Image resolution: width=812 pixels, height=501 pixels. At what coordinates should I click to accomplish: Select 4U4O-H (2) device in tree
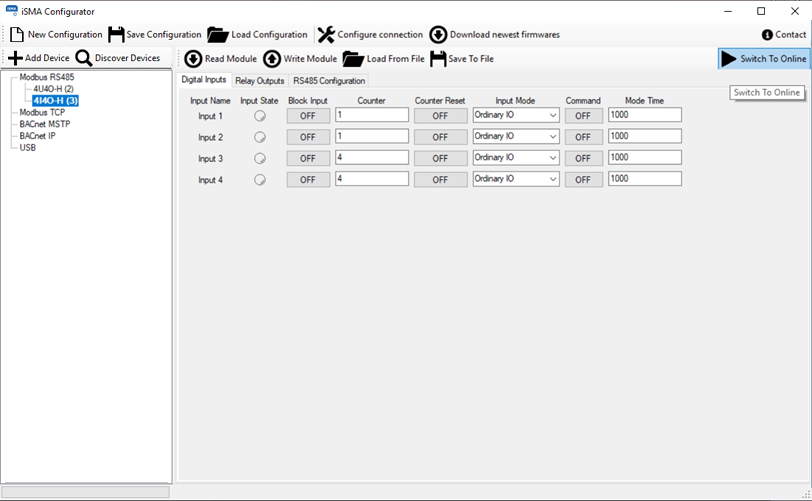pos(53,89)
